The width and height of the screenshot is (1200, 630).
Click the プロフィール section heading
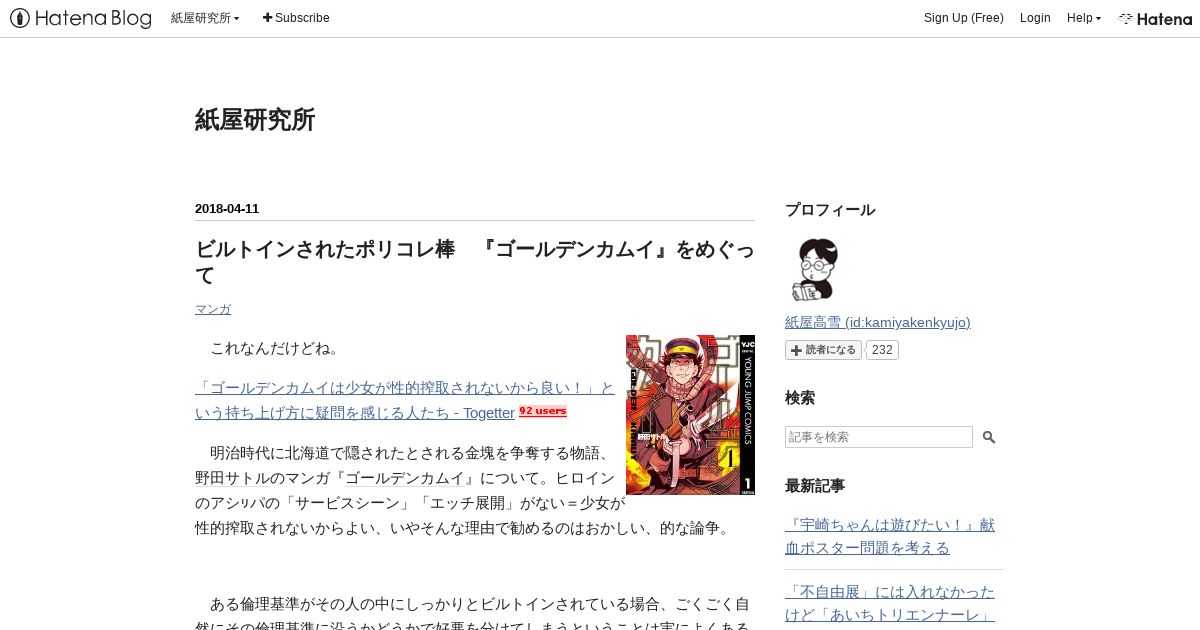point(830,210)
